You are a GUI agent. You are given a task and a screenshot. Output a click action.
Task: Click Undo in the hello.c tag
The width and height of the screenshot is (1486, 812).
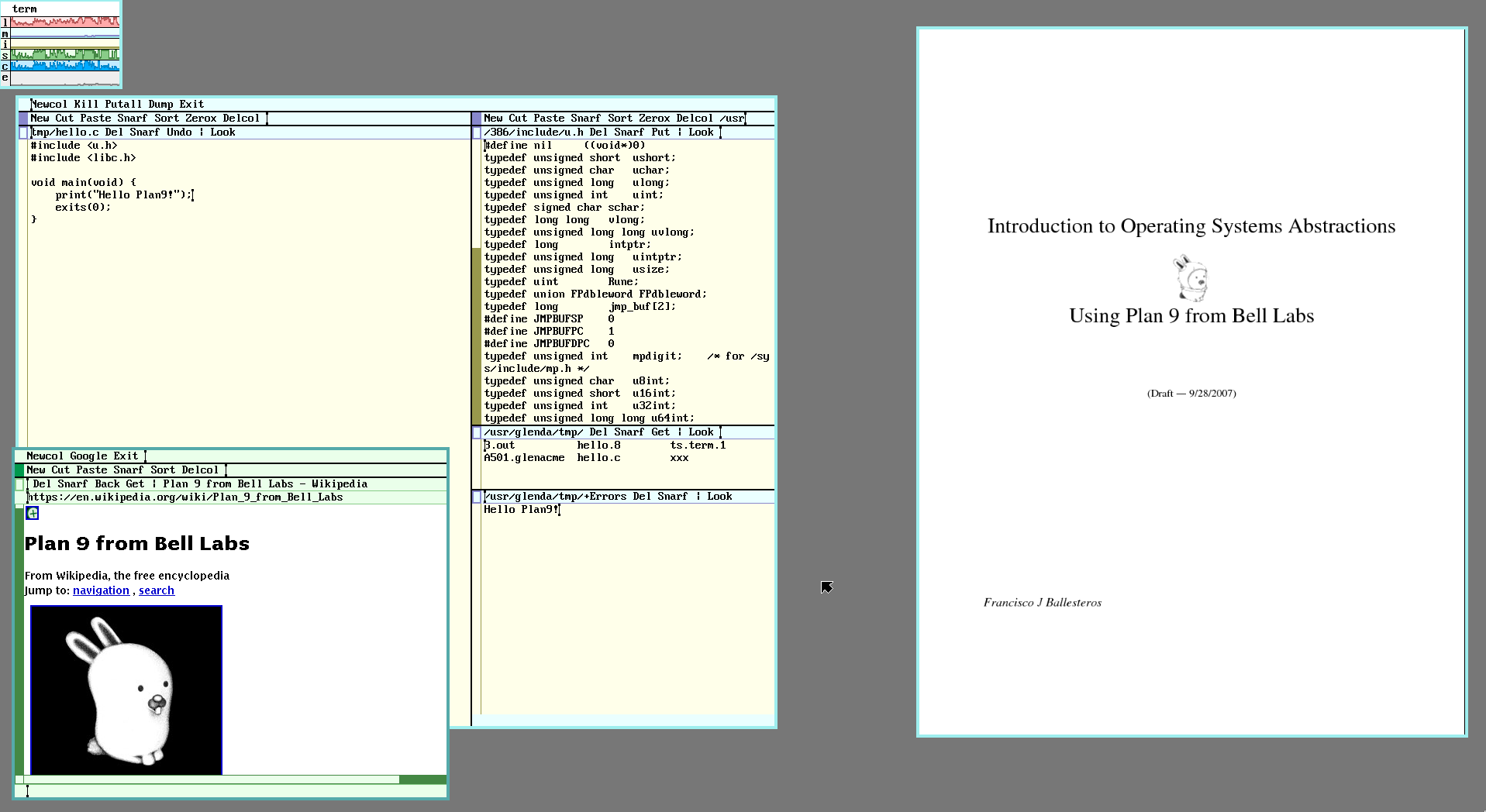[x=179, y=132]
